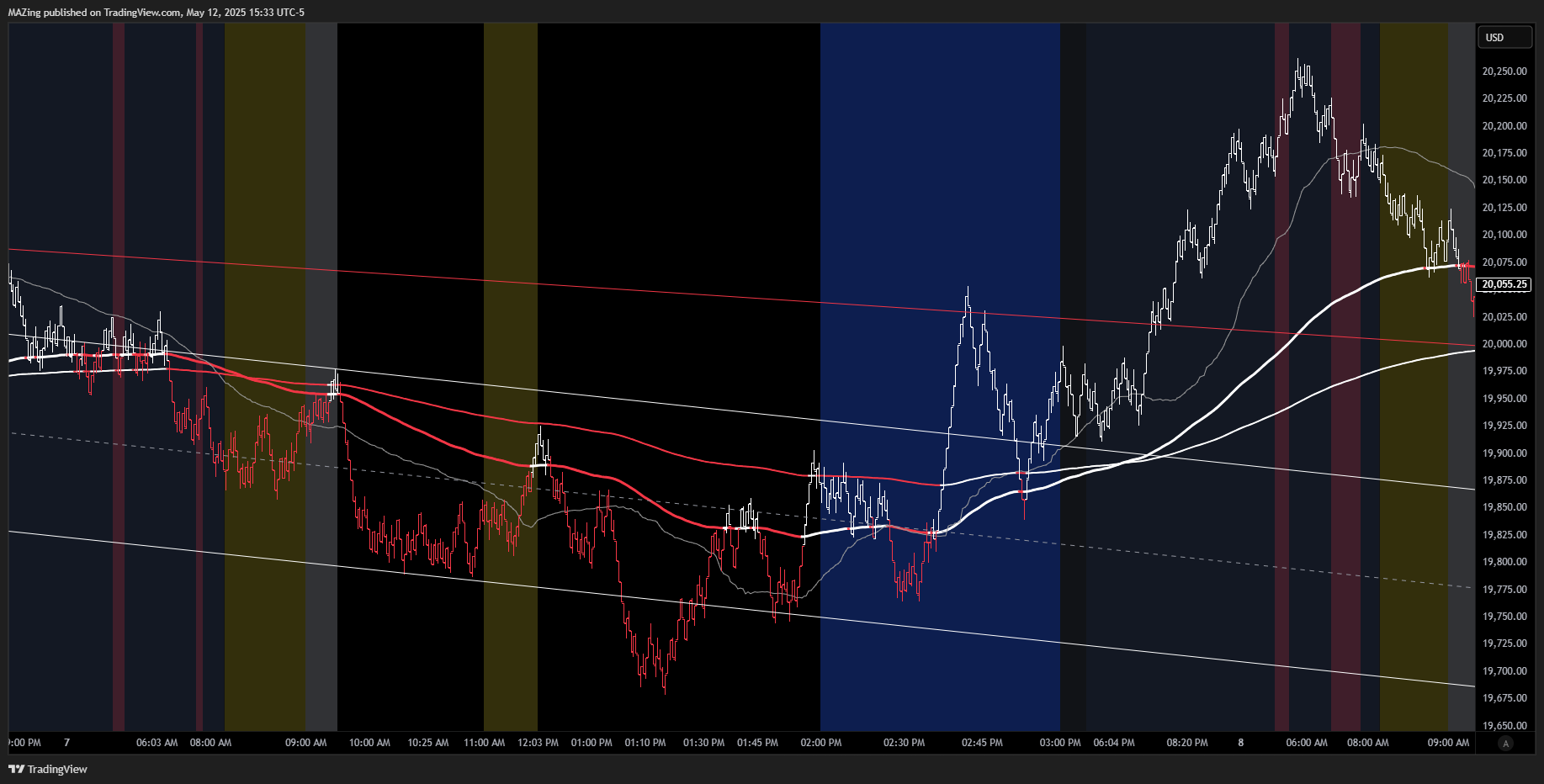Click the 20,000.00 price axis label

point(1504,344)
